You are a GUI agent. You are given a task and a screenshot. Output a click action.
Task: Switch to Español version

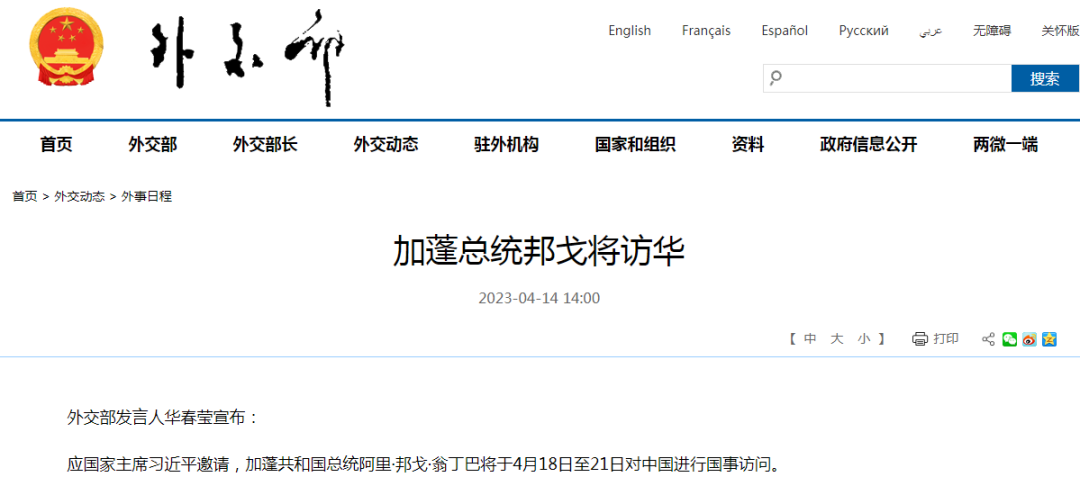click(785, 30)
